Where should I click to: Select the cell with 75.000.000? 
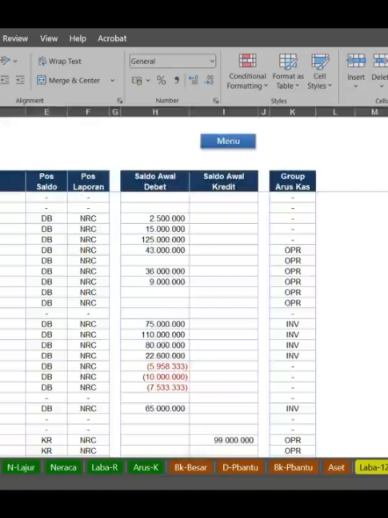tap(155, 324)
